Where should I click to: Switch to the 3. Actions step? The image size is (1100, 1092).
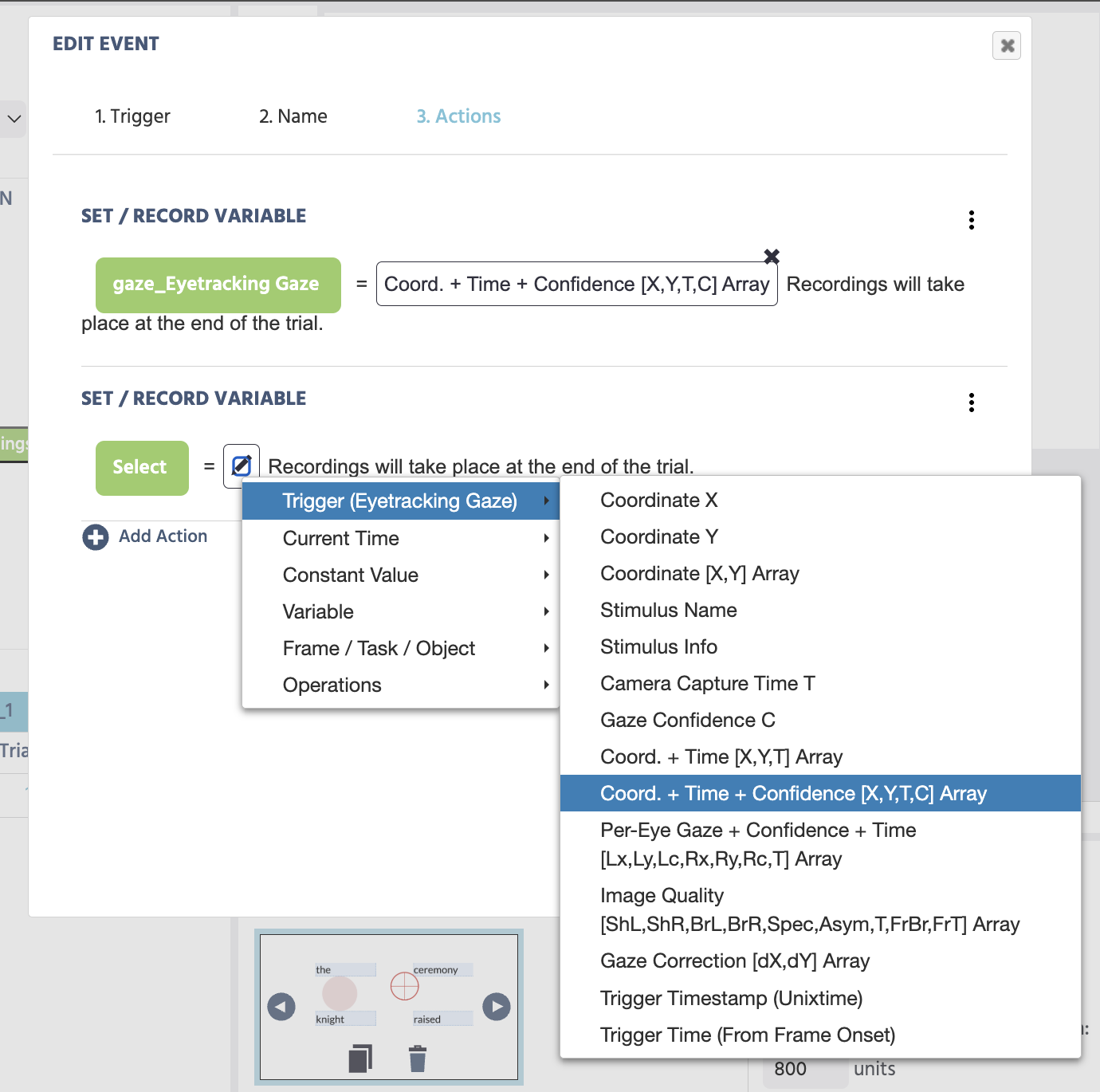(x=458, y=116)
